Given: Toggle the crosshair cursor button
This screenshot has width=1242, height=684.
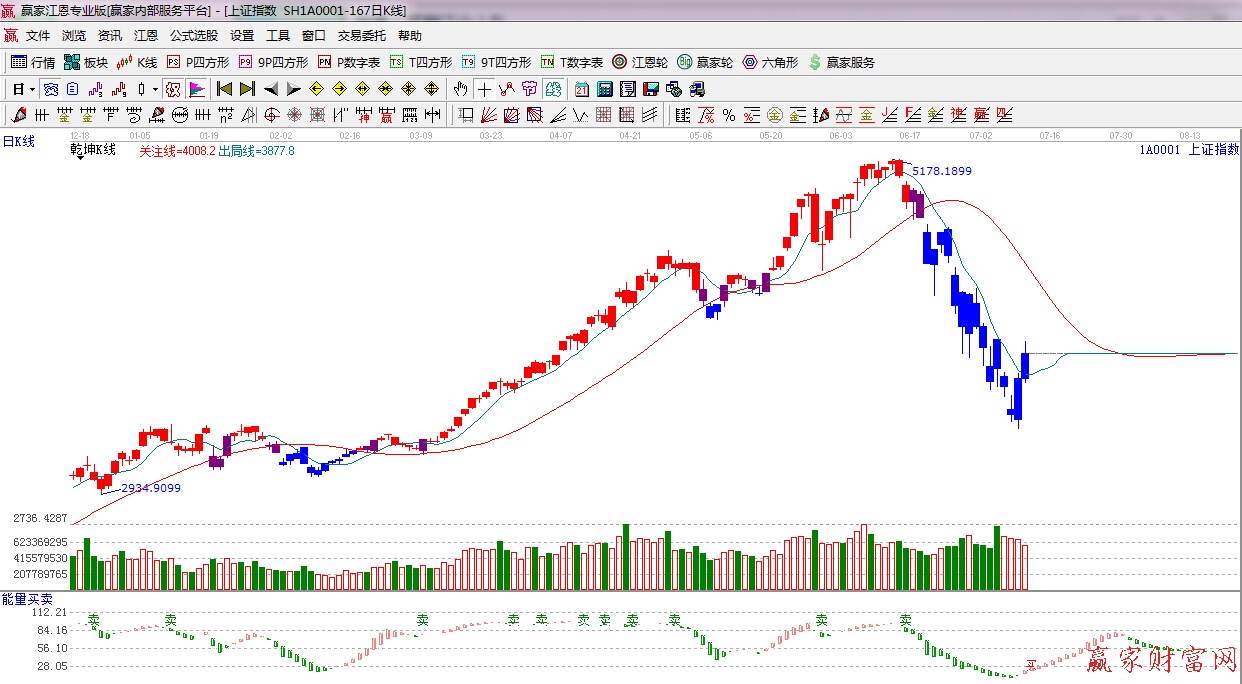Looking at the screenshot, I should 484,89.
